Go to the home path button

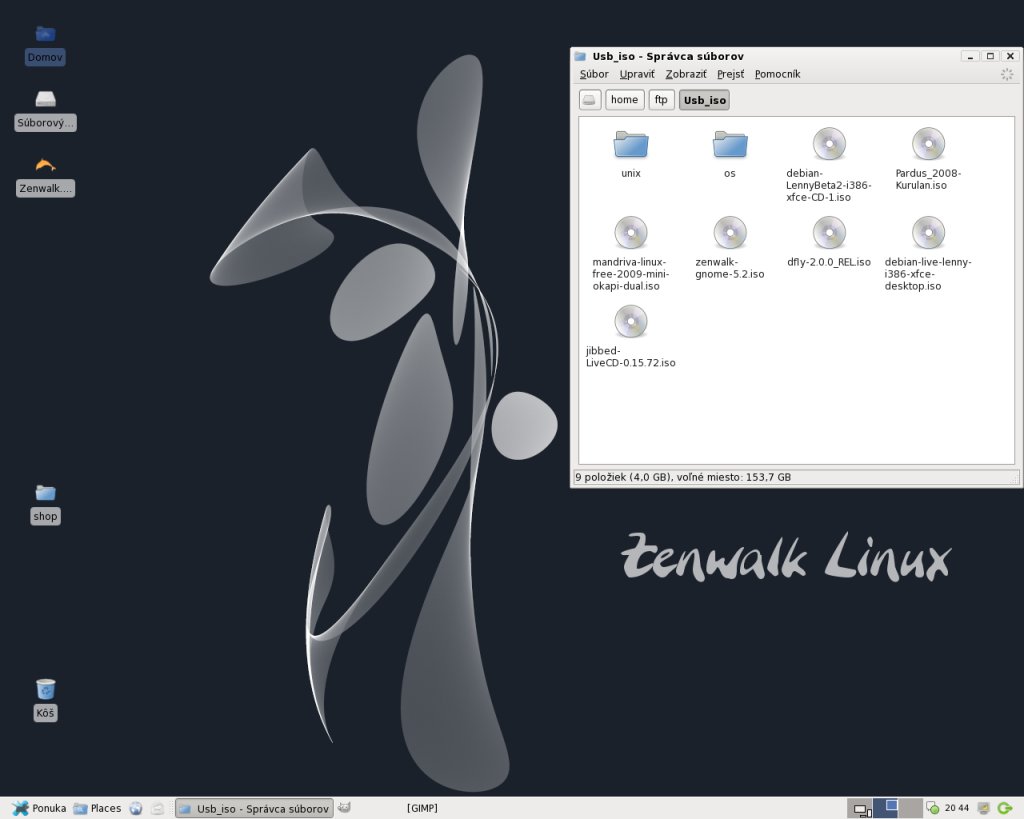[624, 100]
